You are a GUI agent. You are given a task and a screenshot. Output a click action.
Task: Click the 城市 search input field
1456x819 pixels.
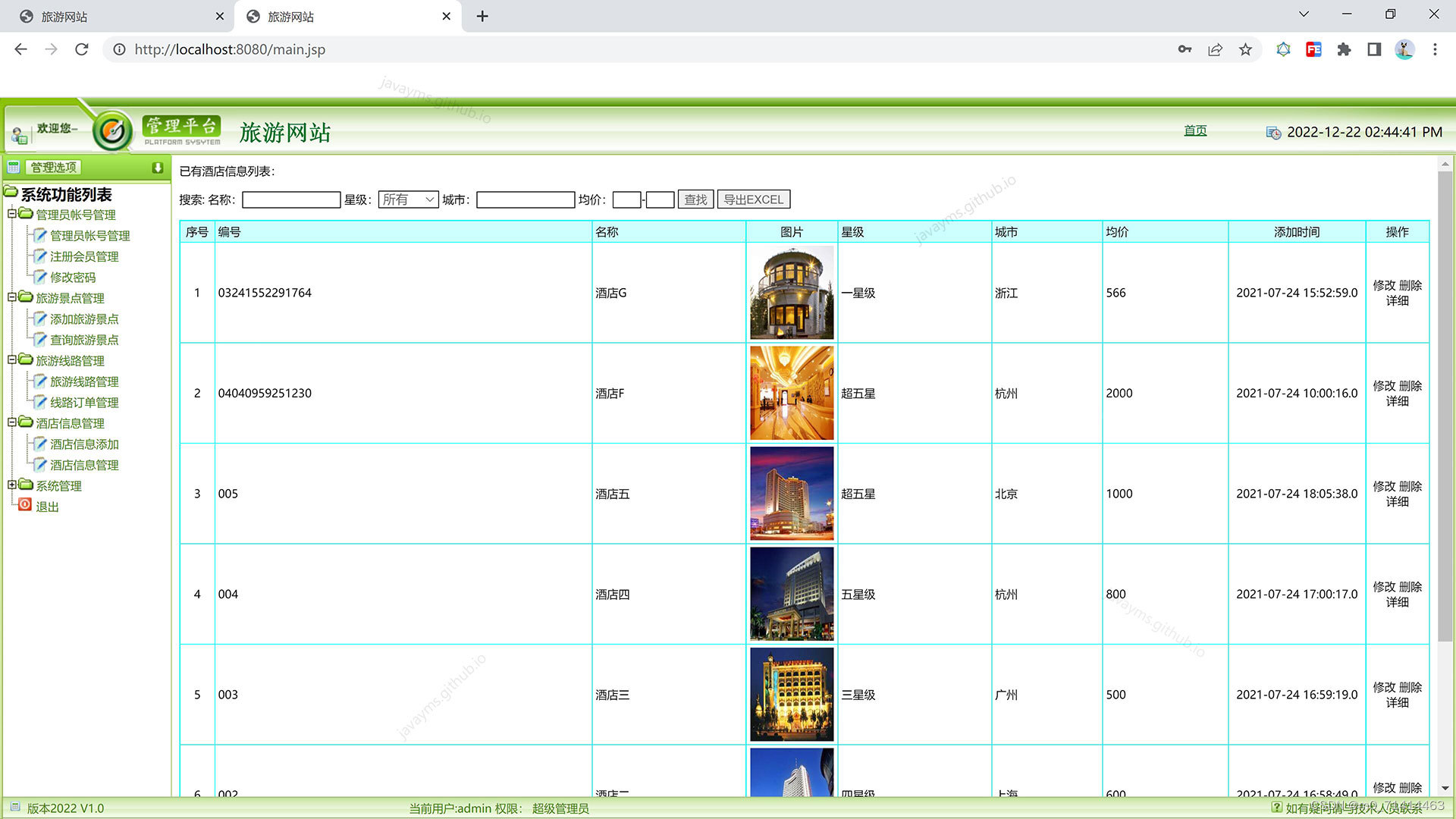525,199
